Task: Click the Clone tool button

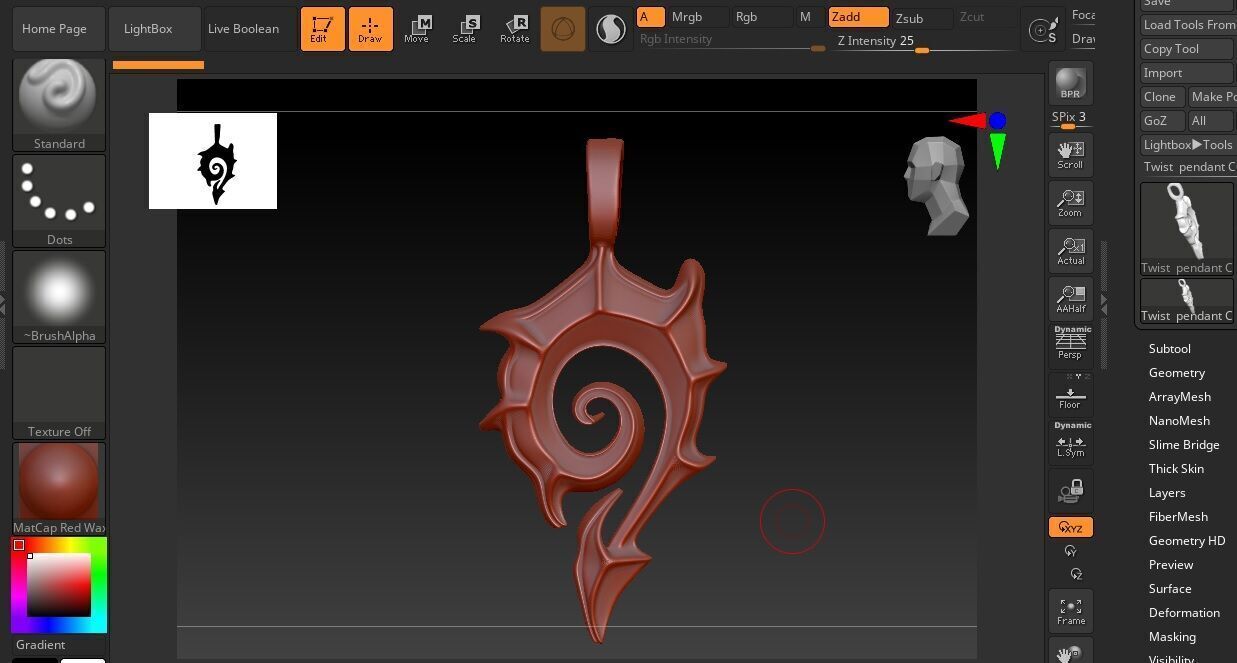Action: pyautogui.click(x=1162, y=97)
